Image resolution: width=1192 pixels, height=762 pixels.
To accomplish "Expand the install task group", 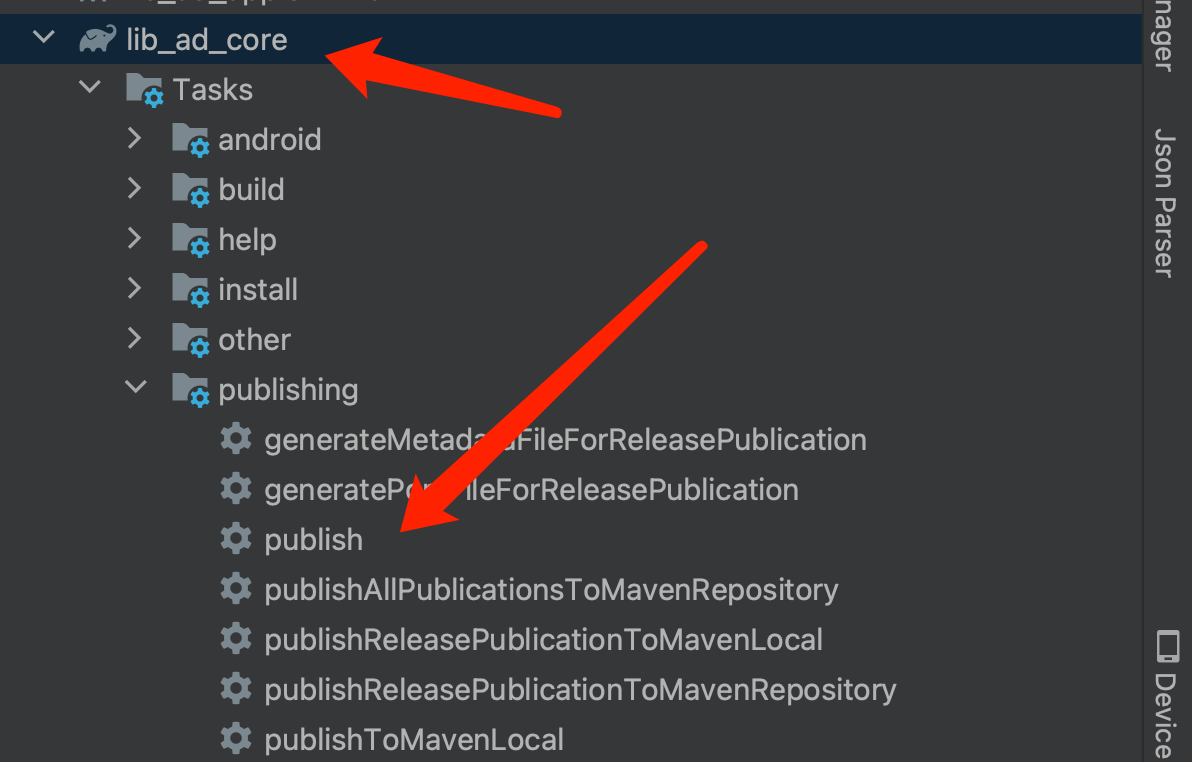I will point(135,288).
